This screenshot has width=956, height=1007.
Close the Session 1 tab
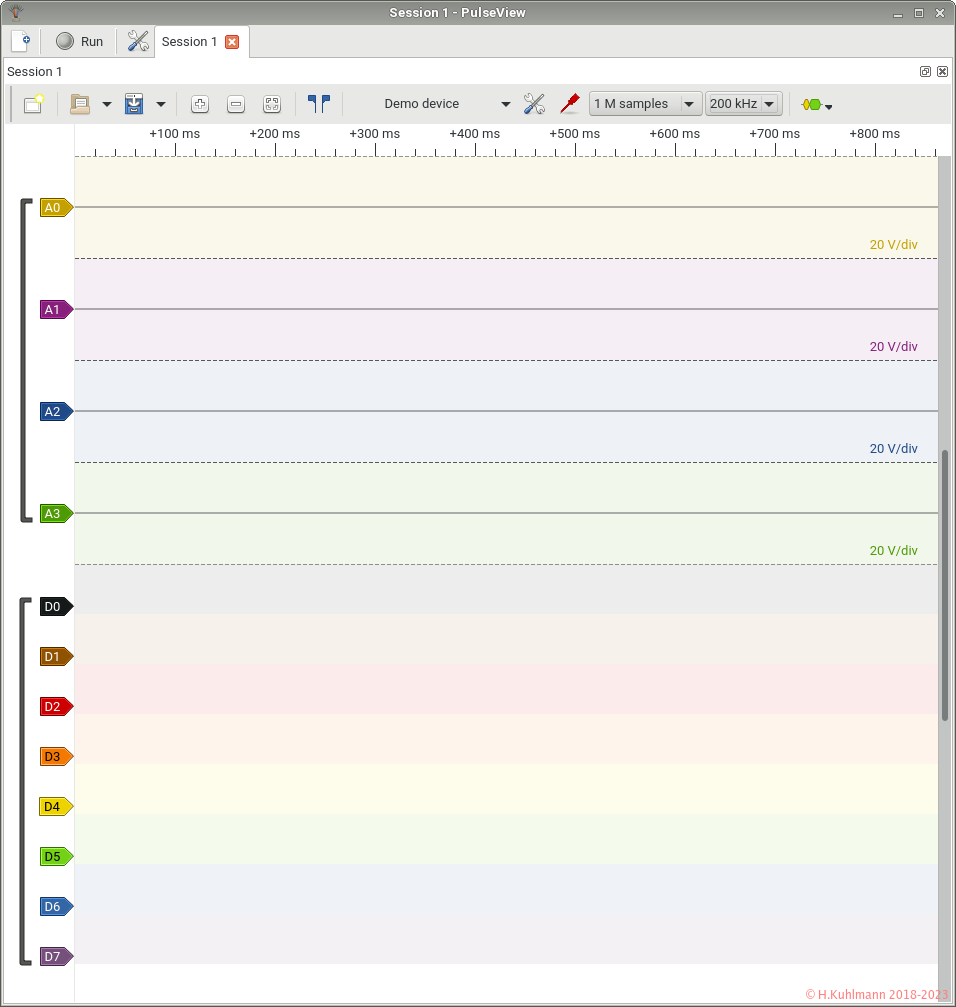tap(232, 42)
